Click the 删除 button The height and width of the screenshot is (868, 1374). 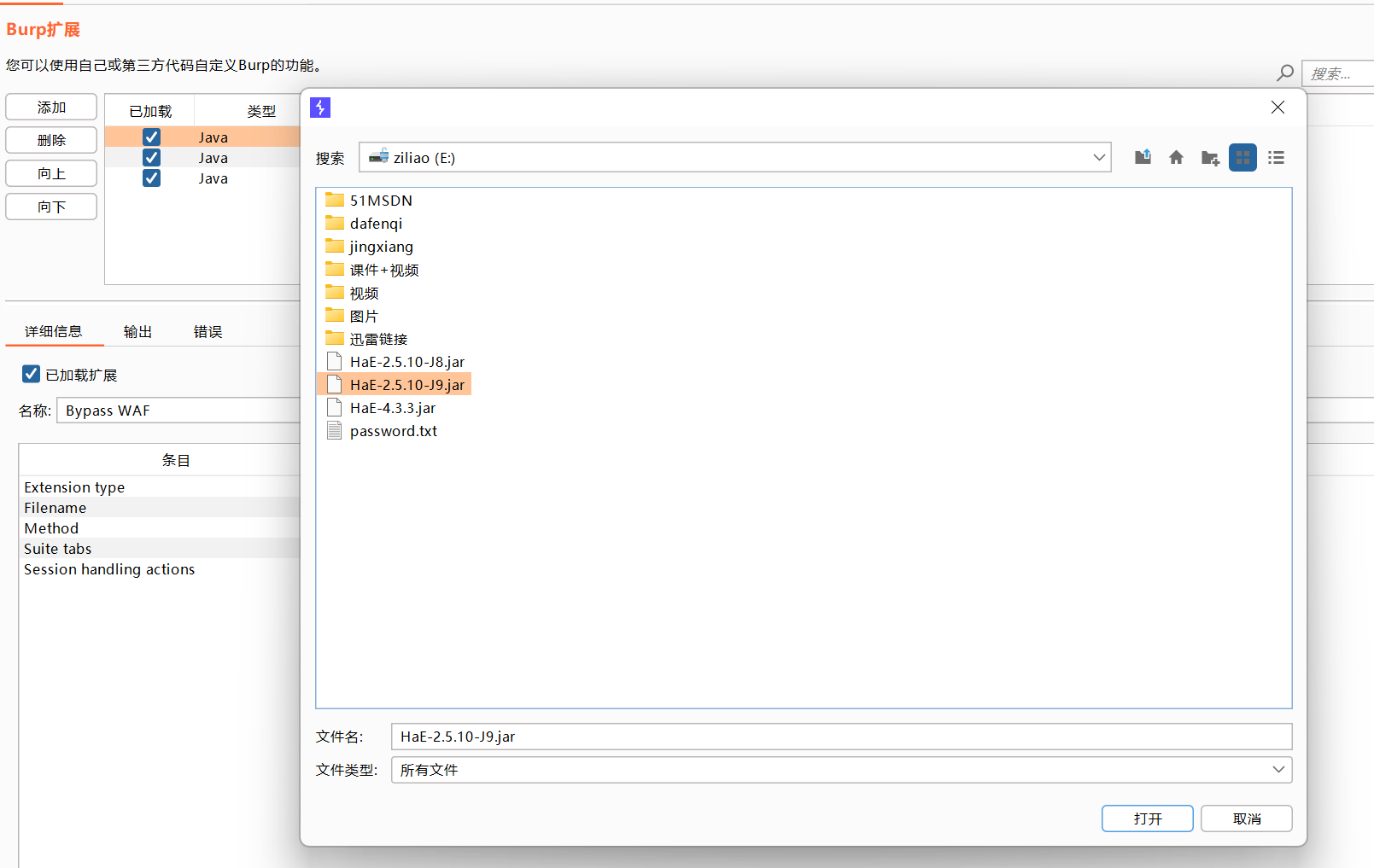[x=51, y=140]
